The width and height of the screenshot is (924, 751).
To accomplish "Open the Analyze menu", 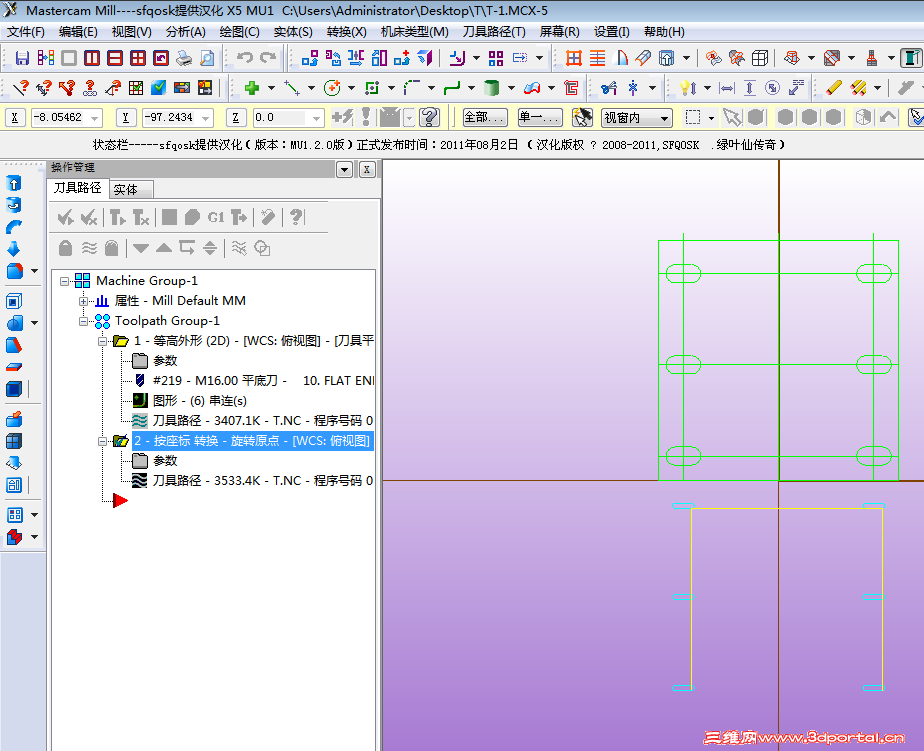I will (x=185, y=32).
